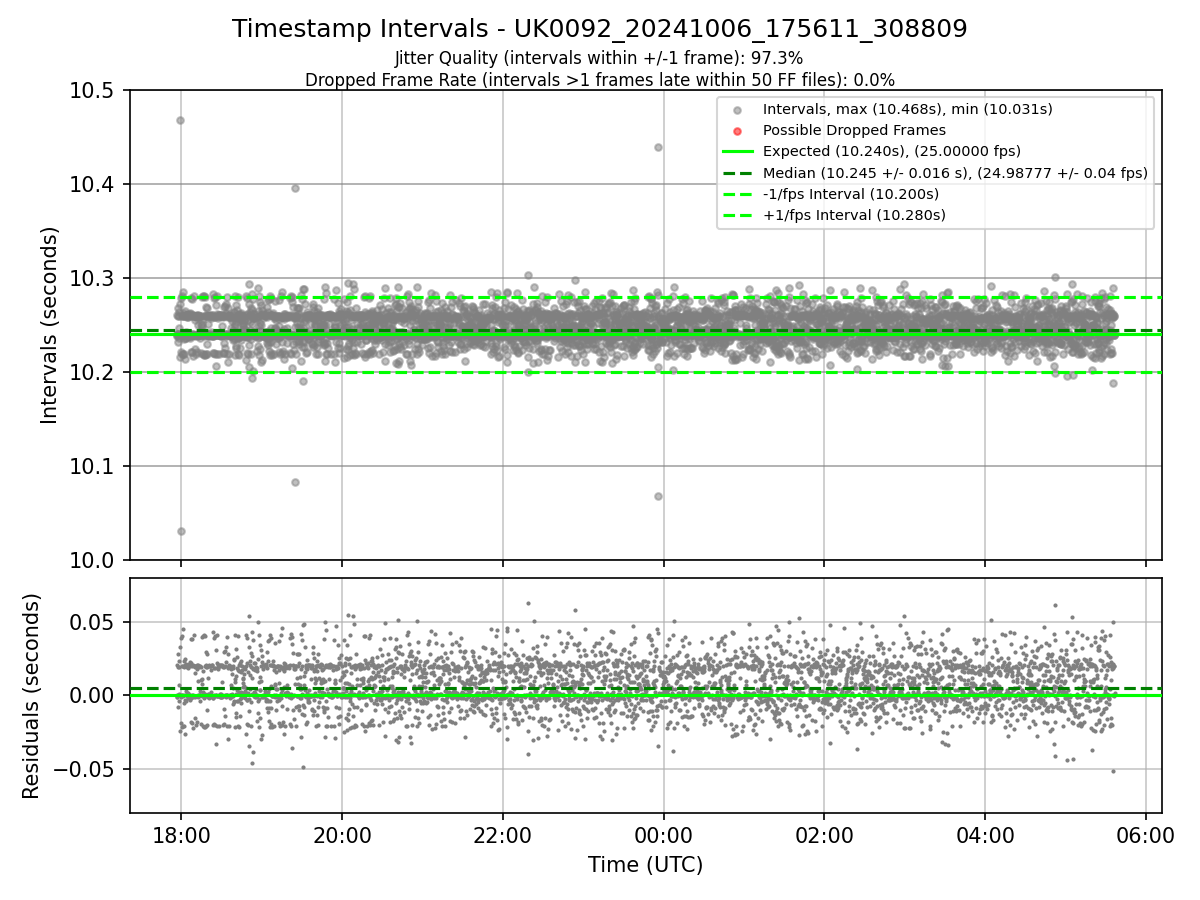The width and height of the screenshot is (1200, 900).
Task: Click the '20:00' x-axis tick label
Action: 342,834
